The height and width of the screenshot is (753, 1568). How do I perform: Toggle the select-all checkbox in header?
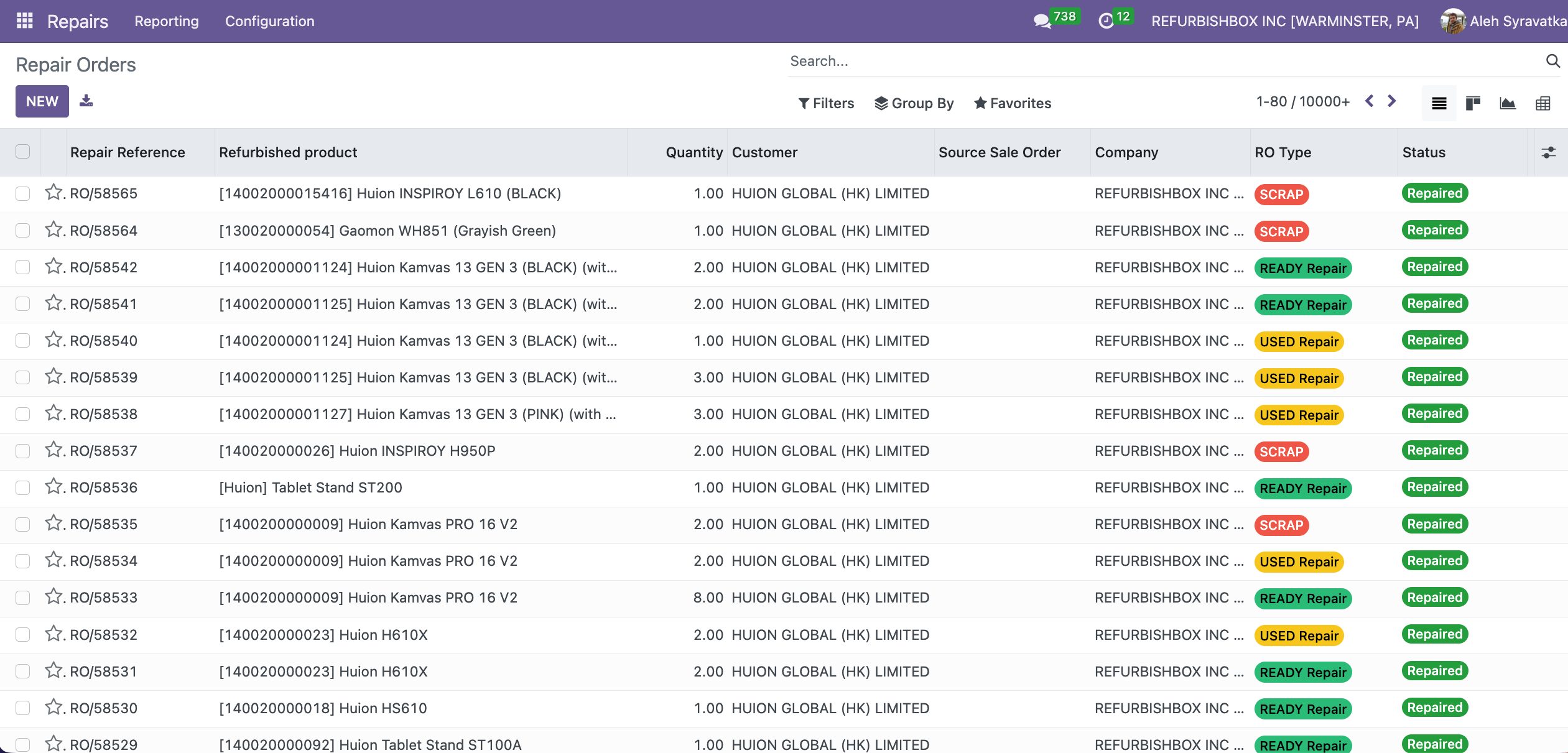tap(23, 152)
